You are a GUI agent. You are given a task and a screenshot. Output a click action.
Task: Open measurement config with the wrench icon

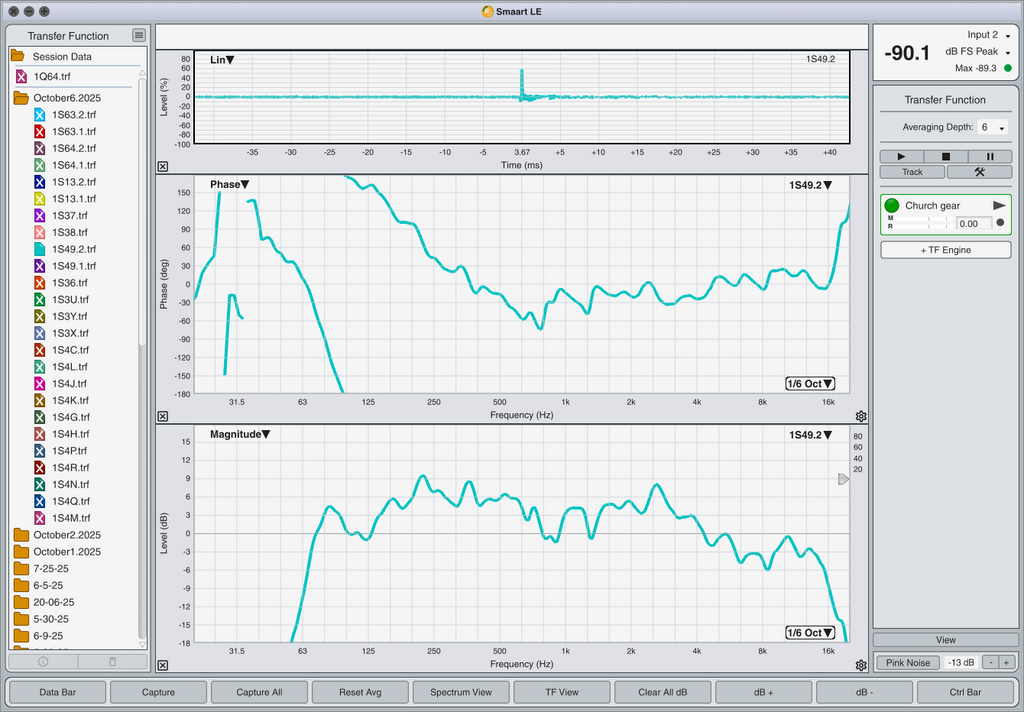tap(979, 172)
